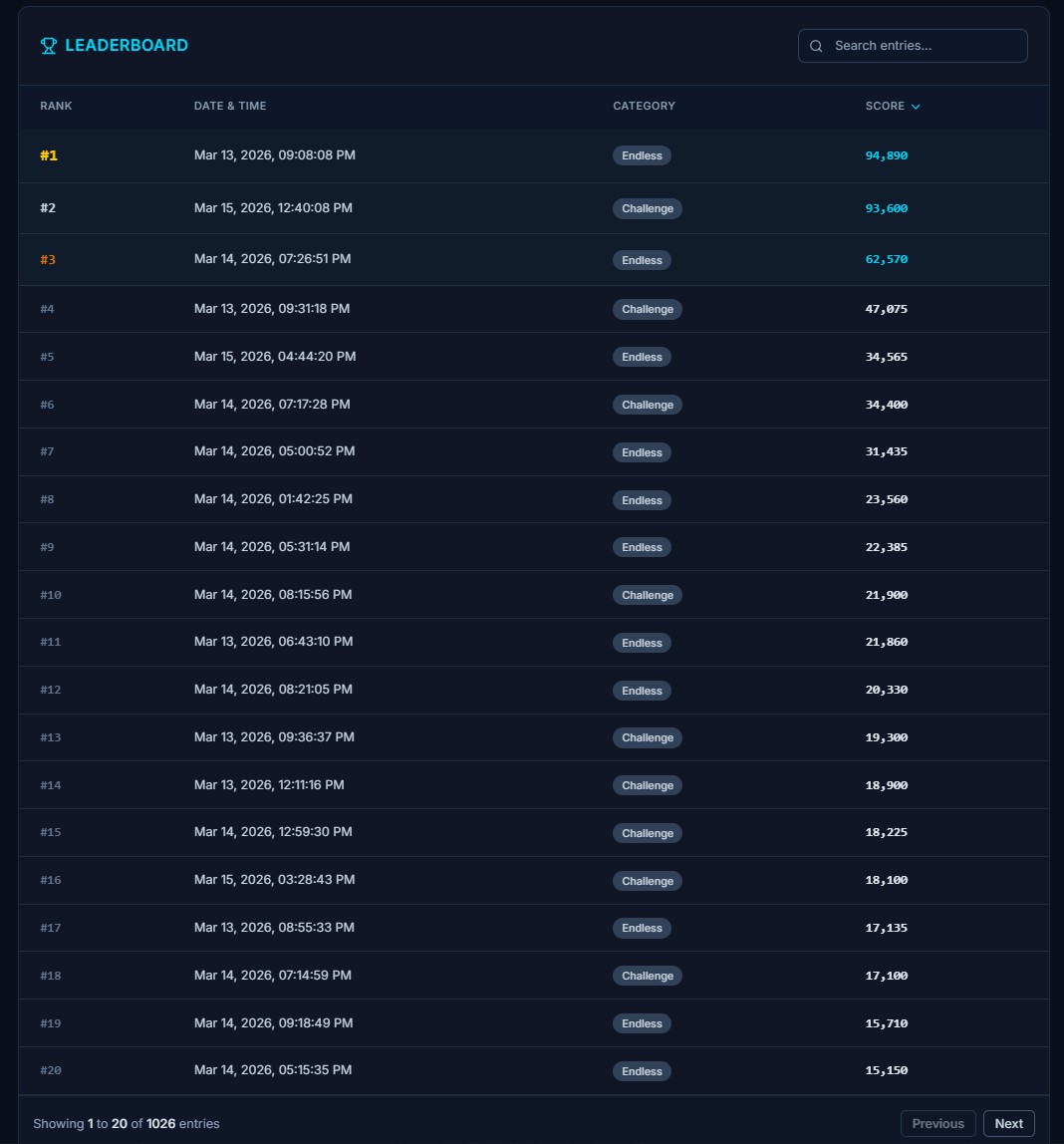The image size is (1064, 1144).
Task: Click the search magnifier icon
Action: (x=816, y=46)
